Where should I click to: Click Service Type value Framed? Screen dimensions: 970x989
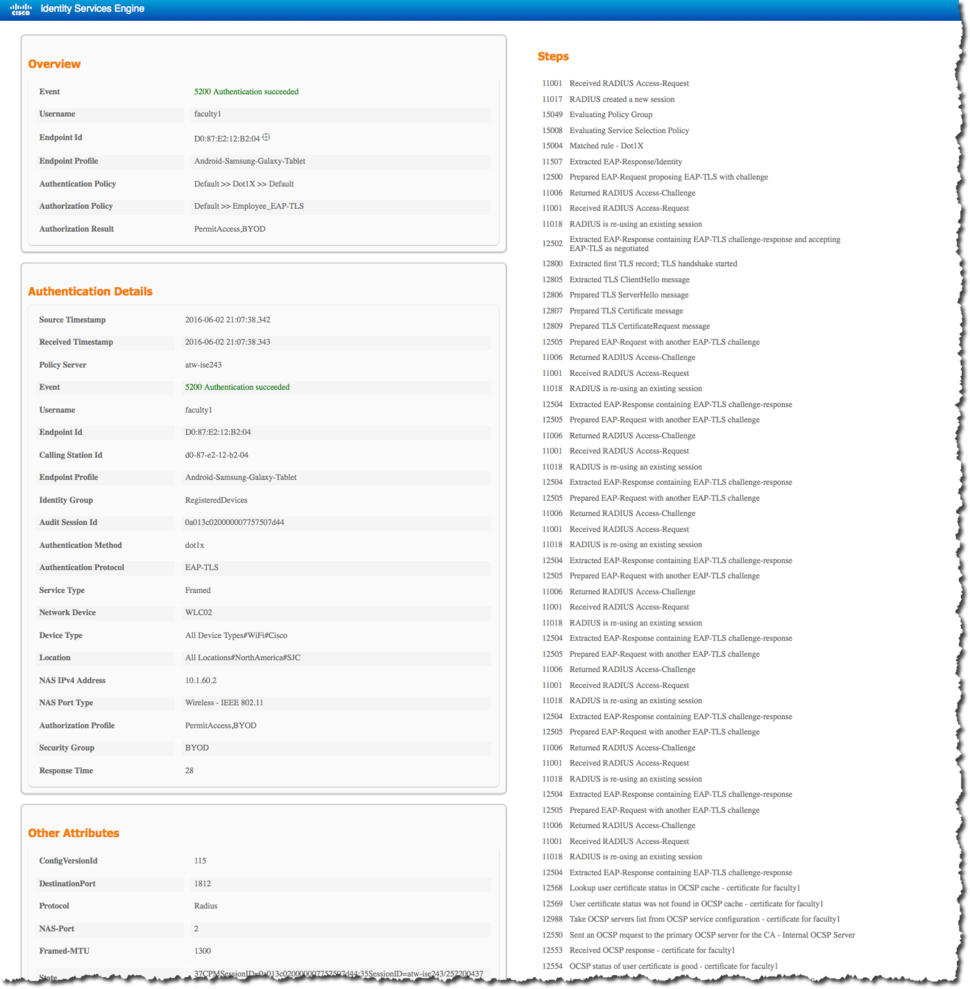point(198,590)
